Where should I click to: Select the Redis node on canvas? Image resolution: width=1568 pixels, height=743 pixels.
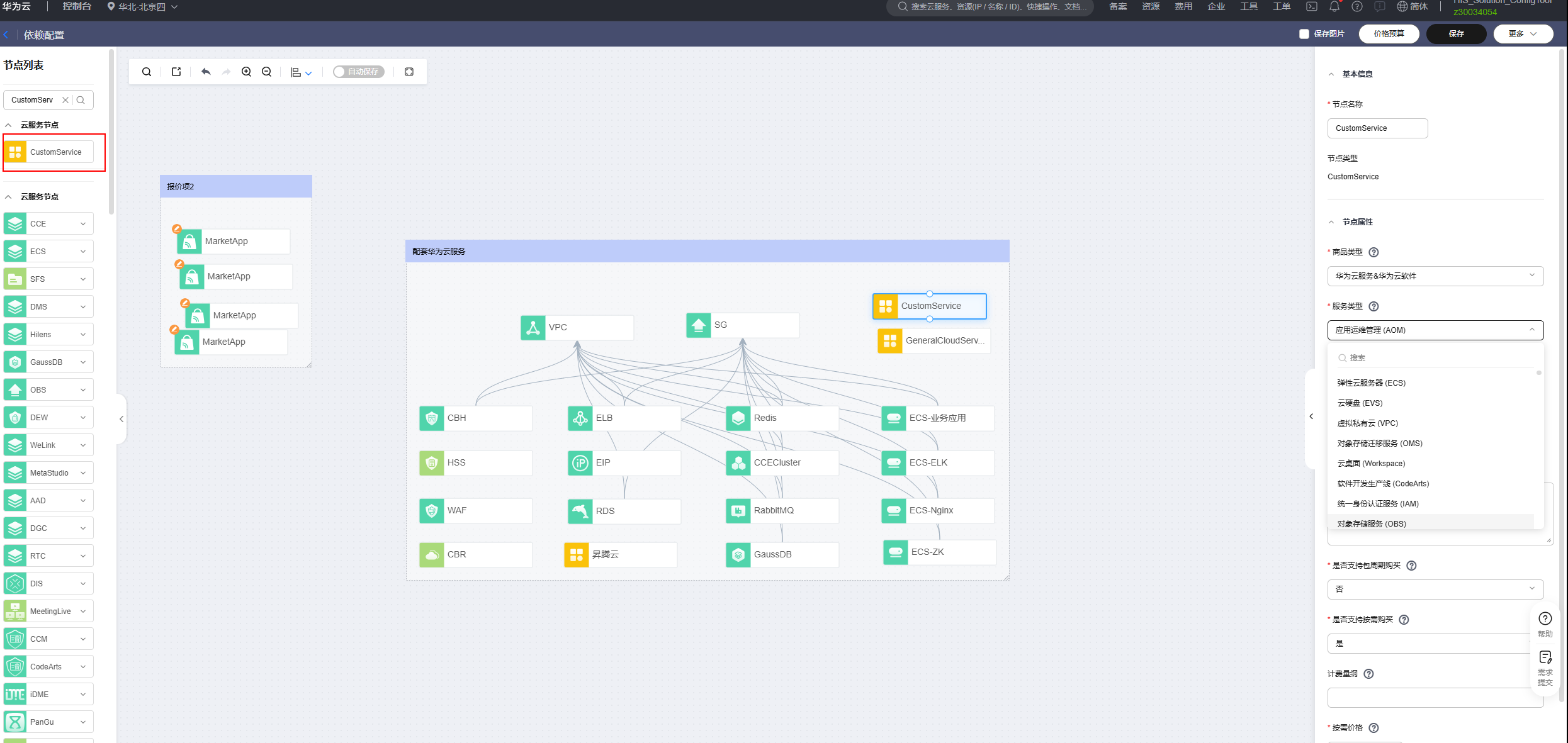pyautogui.click(x=782, y=418)
